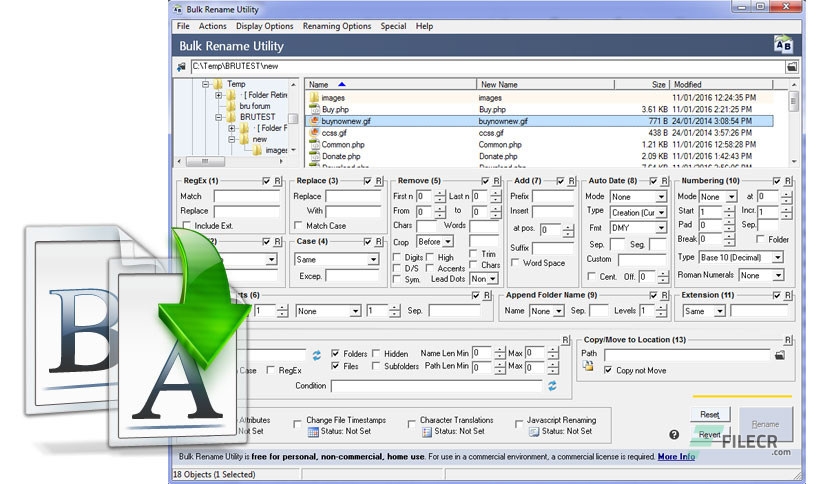Click the help question mark icon

[x=674, y=434]
